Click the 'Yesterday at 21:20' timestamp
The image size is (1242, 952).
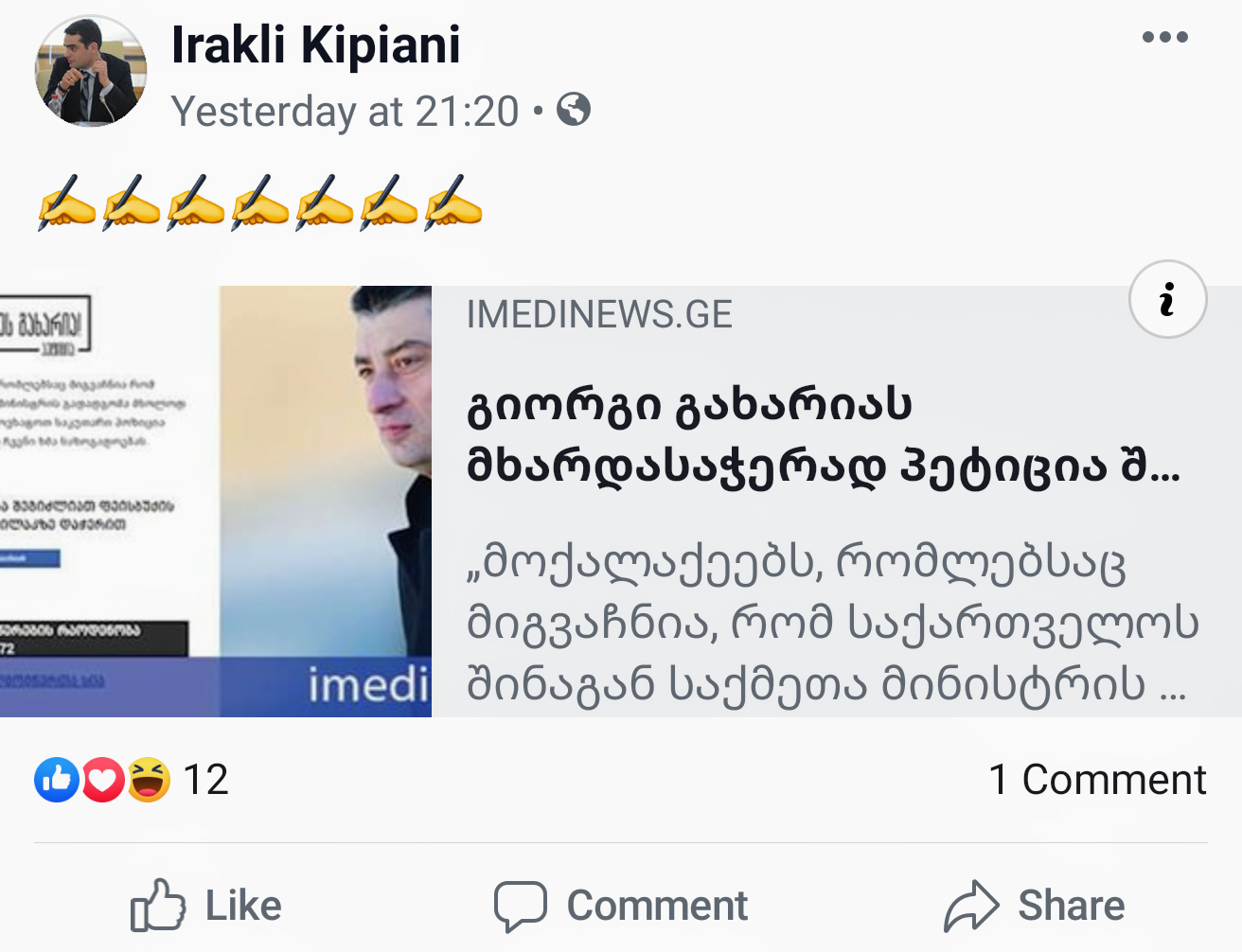344,111
